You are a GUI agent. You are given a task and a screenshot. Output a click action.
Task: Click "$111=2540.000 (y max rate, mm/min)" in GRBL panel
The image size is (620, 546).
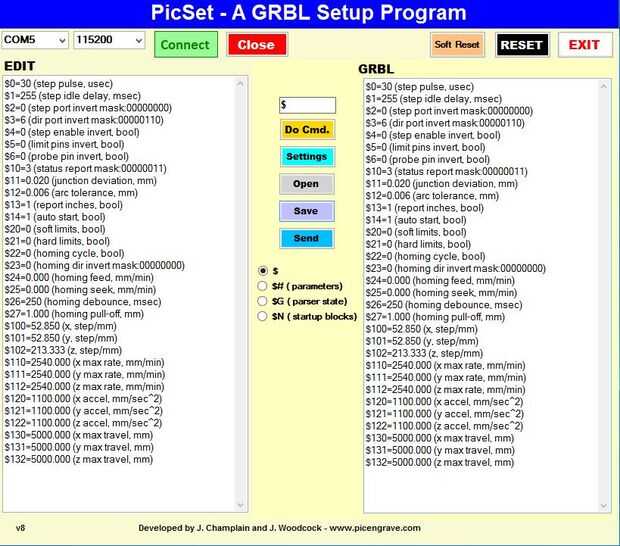click(x=446, y=378)
